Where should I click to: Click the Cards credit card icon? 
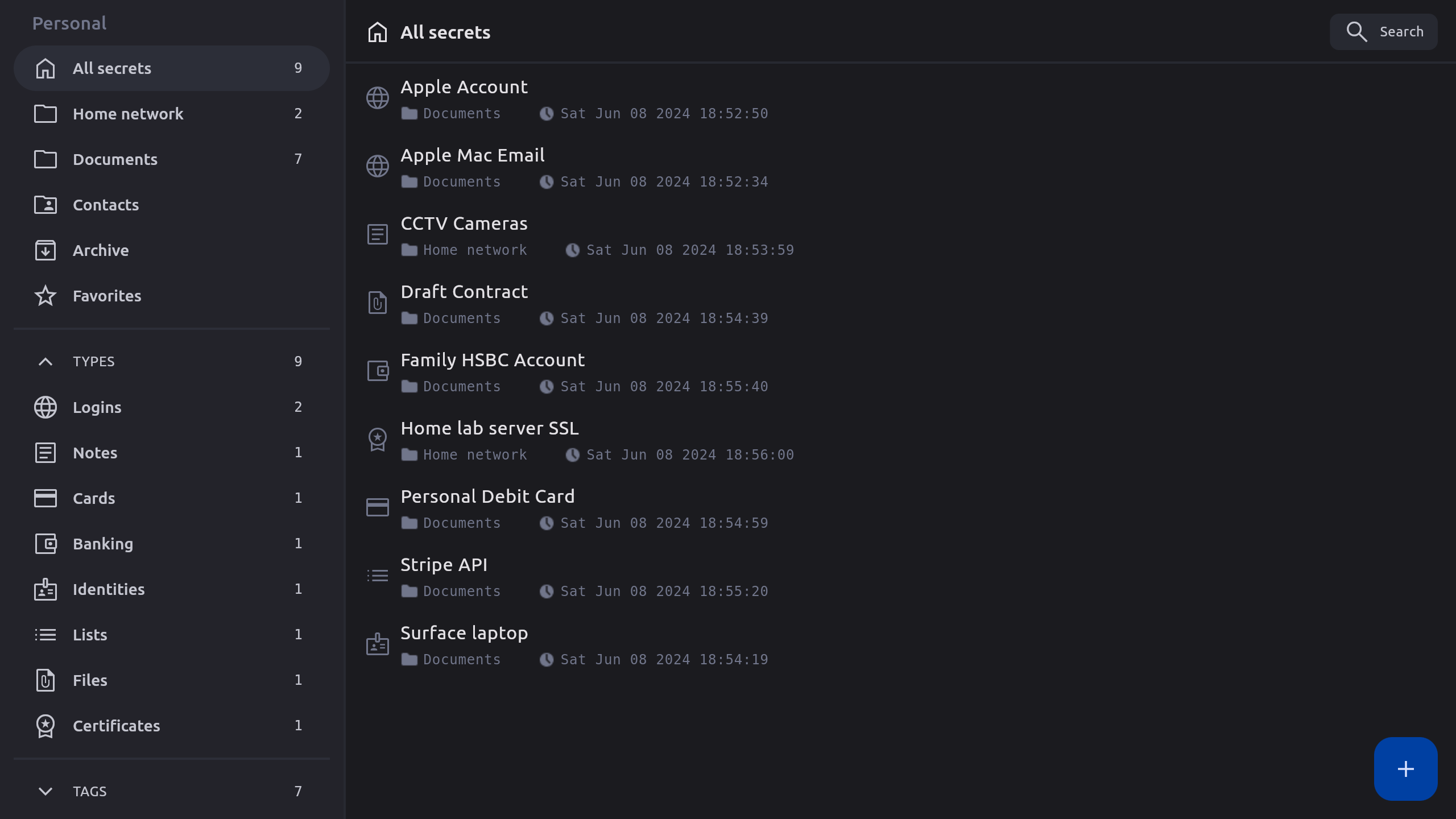(45, 498)
